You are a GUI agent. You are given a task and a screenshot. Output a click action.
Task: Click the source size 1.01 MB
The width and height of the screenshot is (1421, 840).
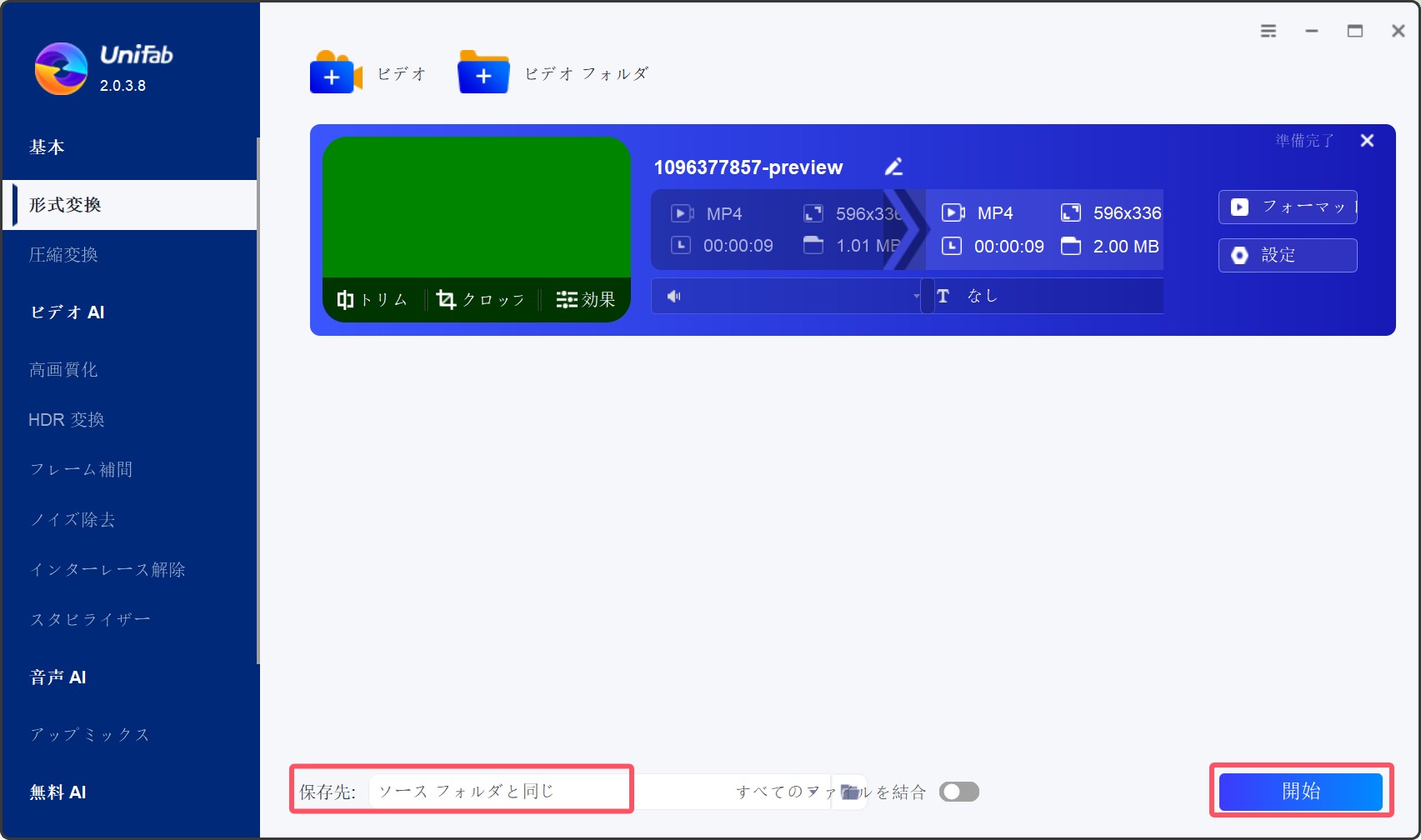point(868,246)
